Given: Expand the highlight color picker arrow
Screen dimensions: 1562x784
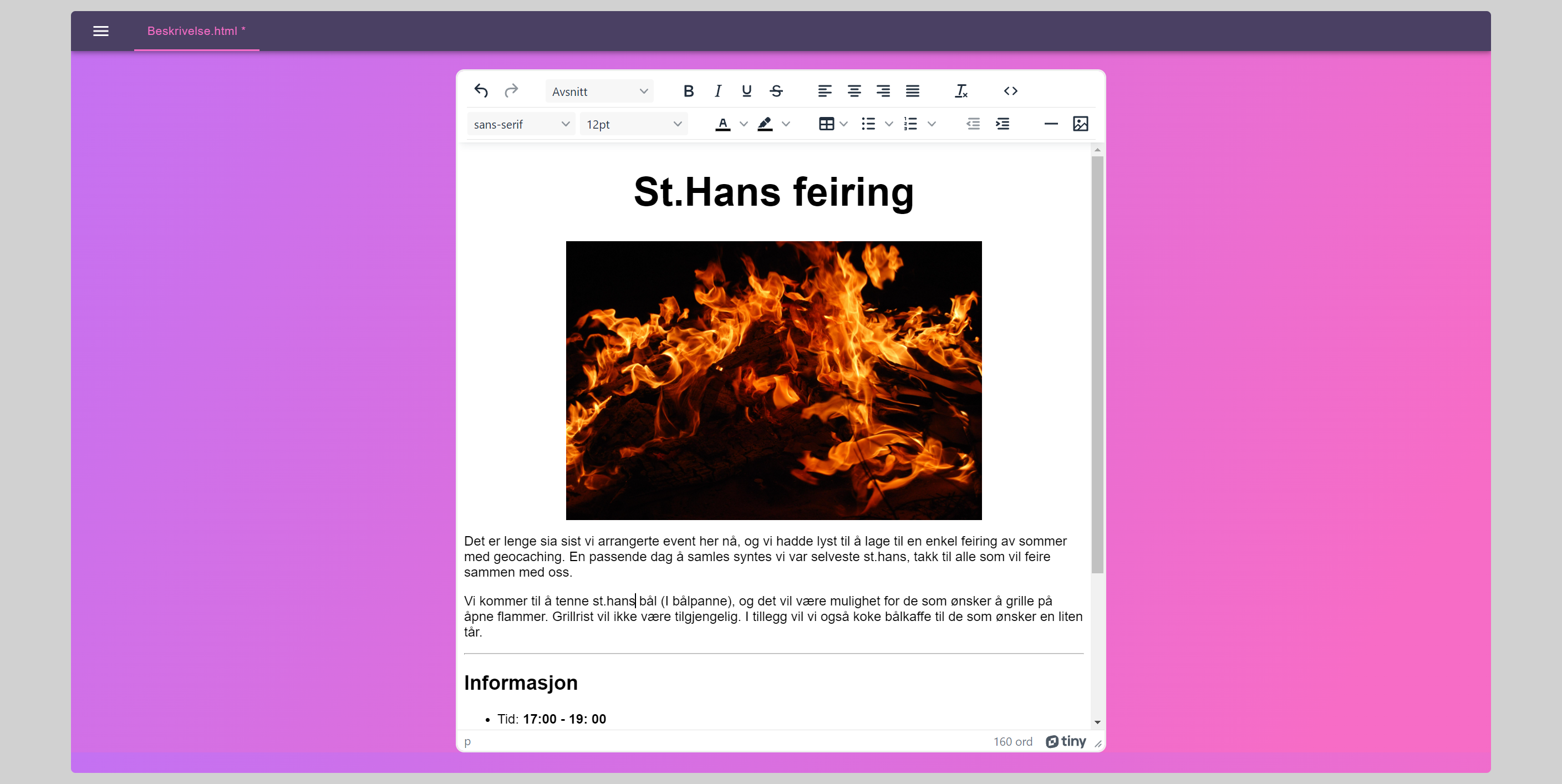Looking at the screenshot, I should [x=786, y=124].
